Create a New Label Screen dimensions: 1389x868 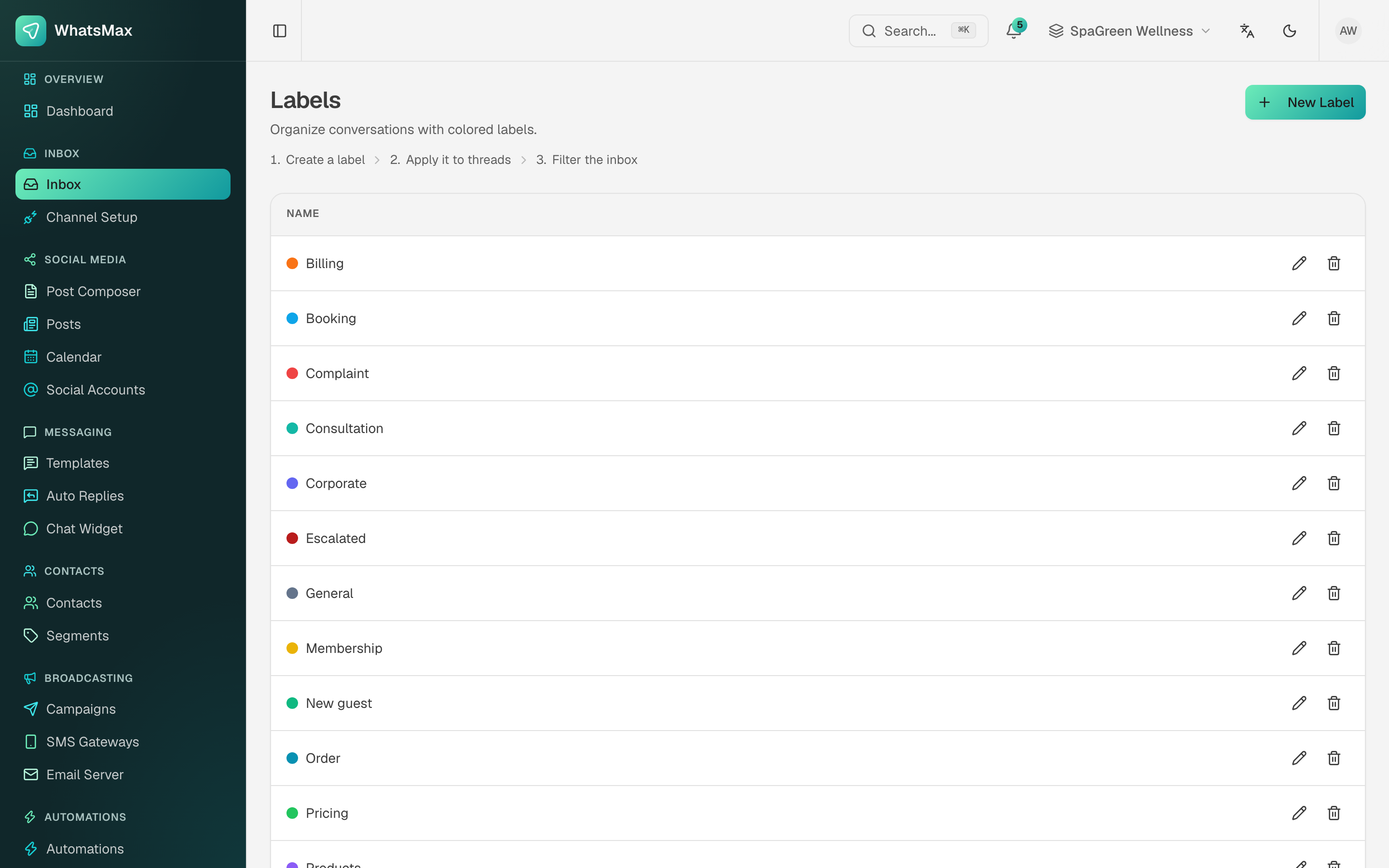1305,102
